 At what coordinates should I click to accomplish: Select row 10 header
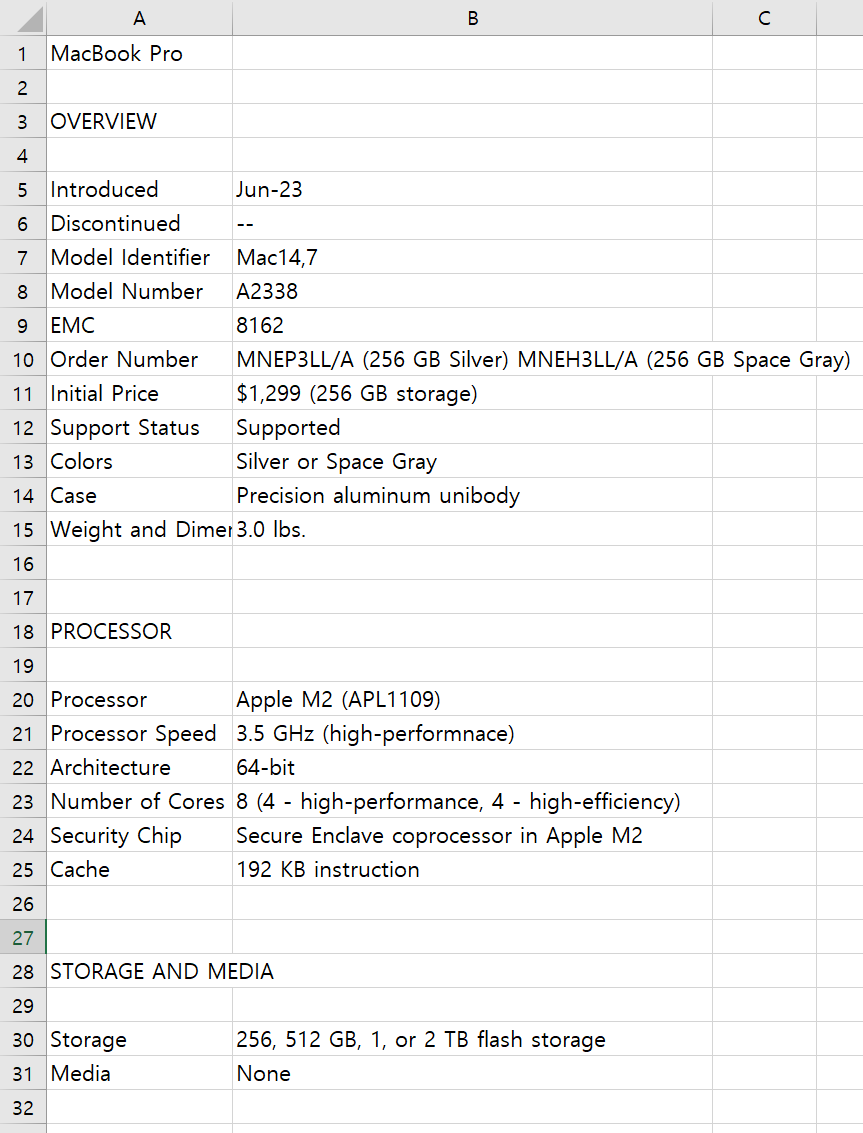tap(23, 359)
